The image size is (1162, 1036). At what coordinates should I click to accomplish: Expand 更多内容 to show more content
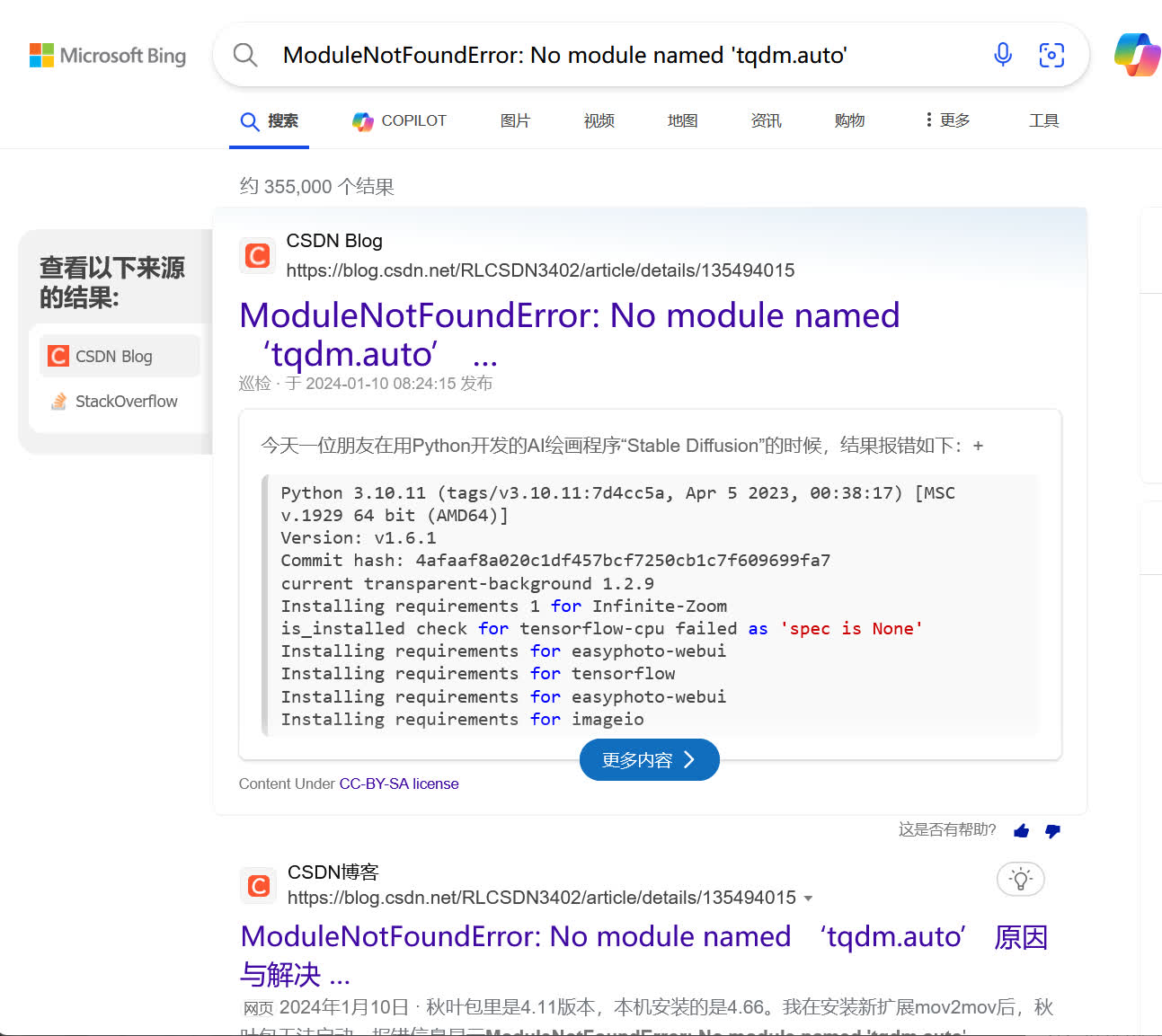649,760
